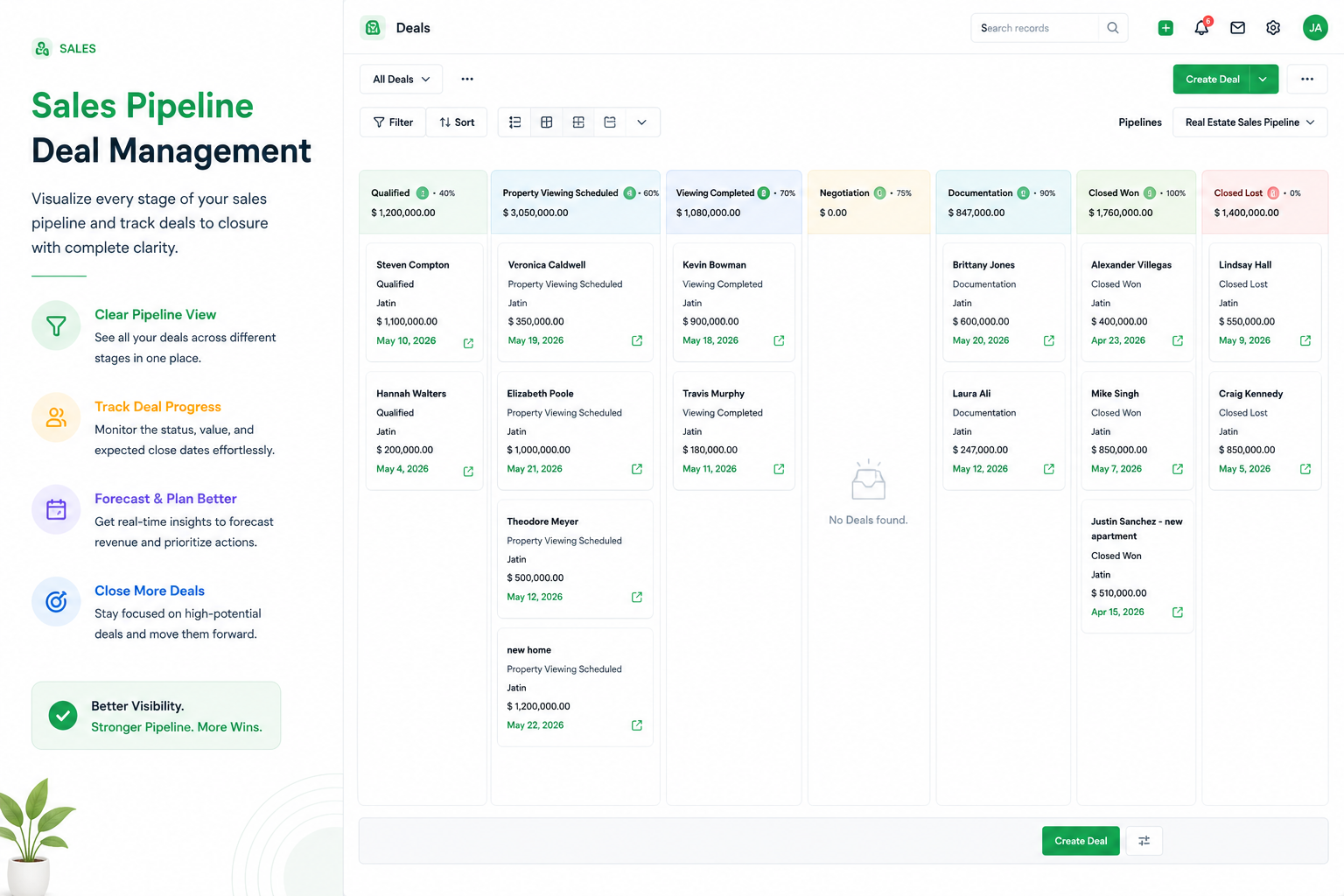Switch to the calendar view icon
1344x896 pixels.
[610, 122]
